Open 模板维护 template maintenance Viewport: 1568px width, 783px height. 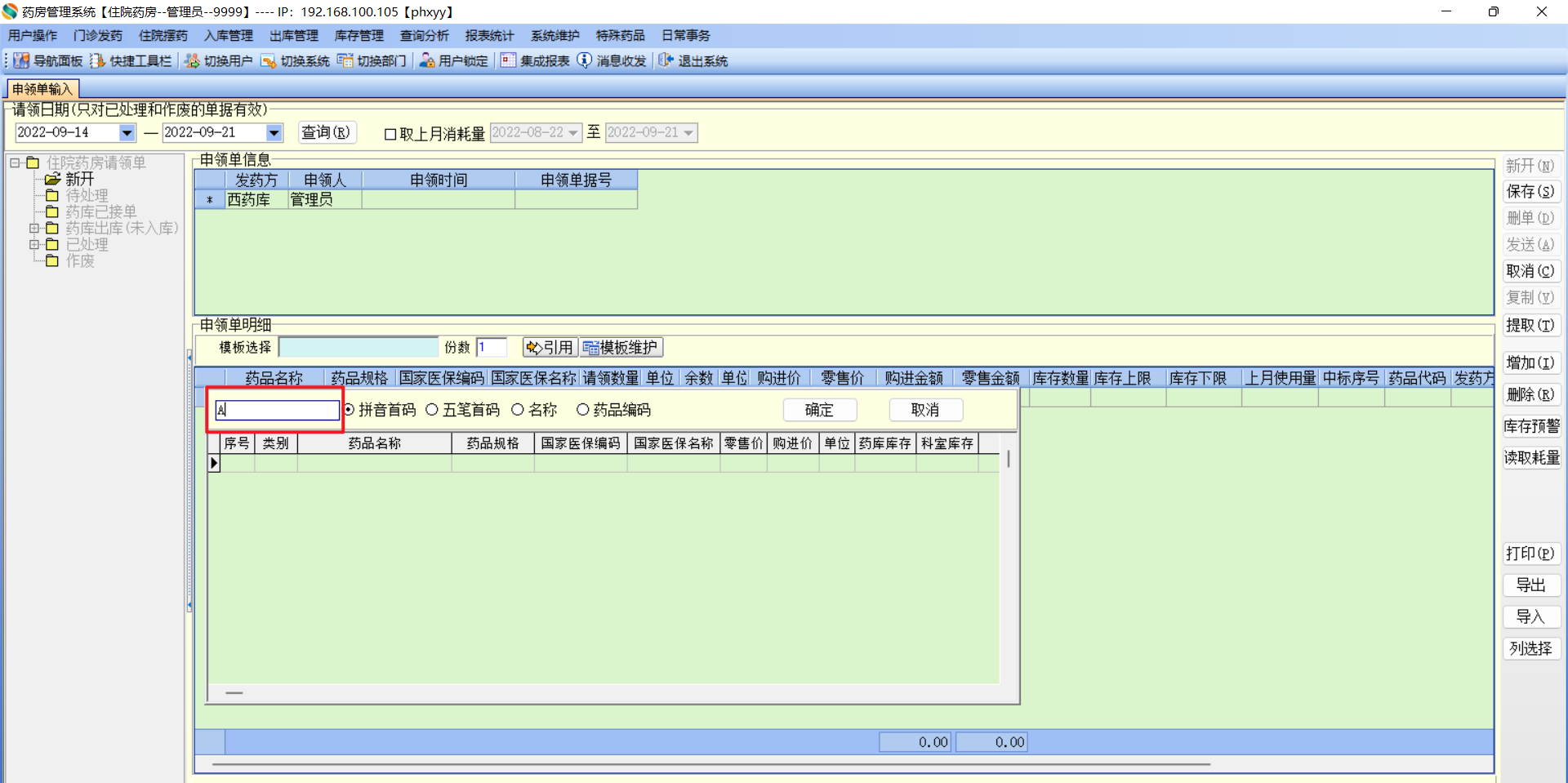[621, 347]
